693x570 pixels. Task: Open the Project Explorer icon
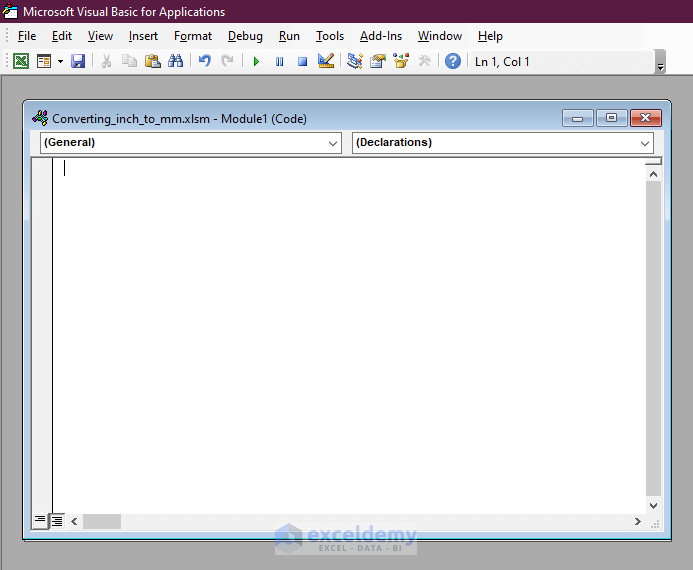click(x=354, y=61)
